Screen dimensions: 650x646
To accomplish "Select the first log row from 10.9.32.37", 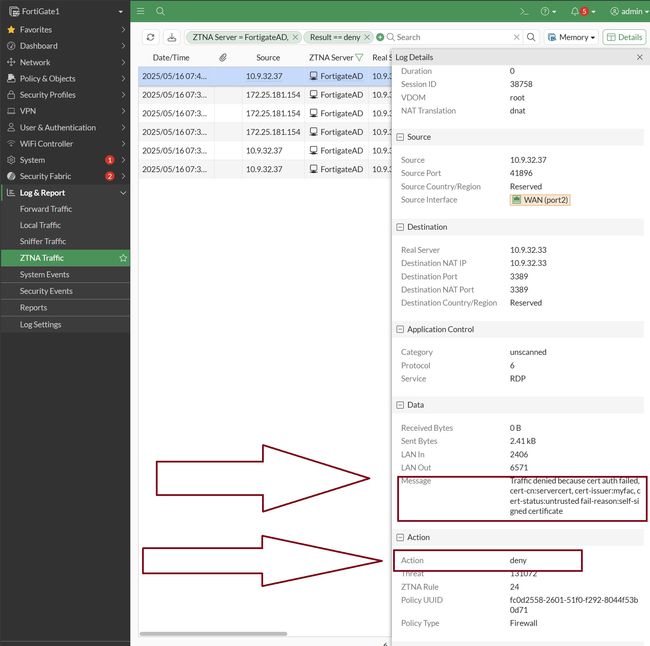I will (264, 76).
